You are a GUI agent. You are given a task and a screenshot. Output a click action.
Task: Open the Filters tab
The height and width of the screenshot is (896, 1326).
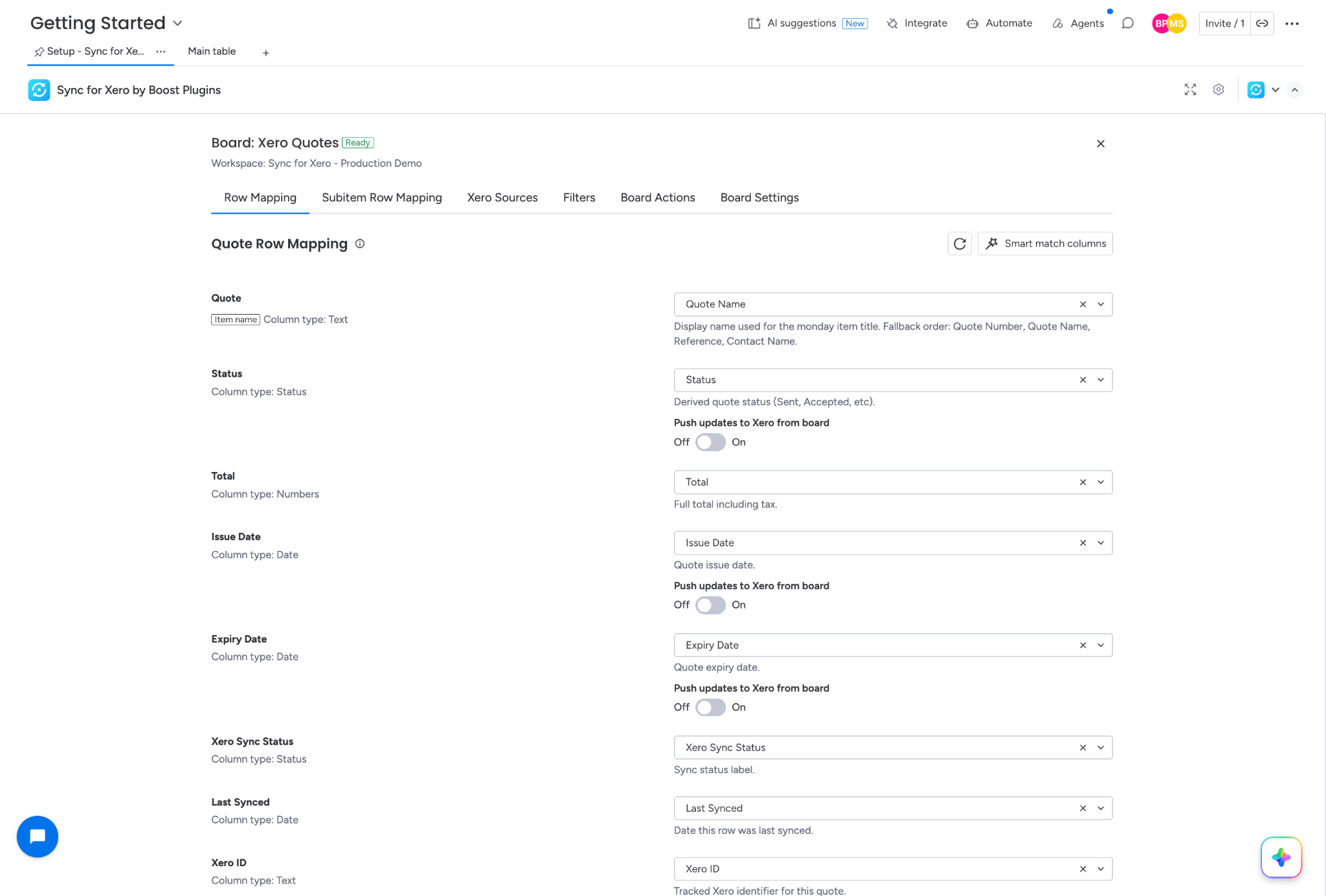(579, 197)
